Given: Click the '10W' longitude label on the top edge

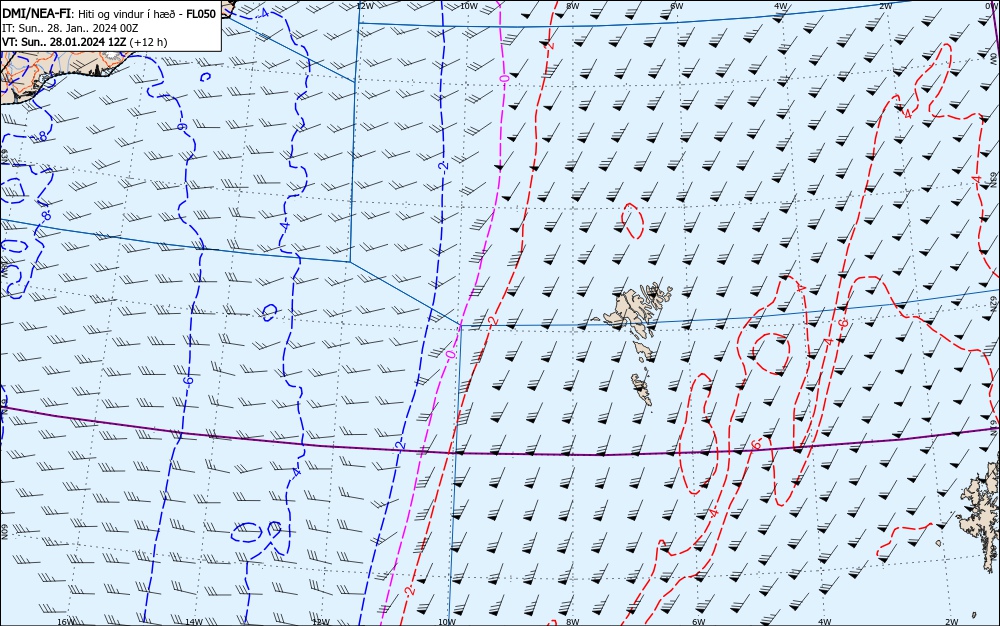Looking at the screenshot, I should tap(469, 6).
